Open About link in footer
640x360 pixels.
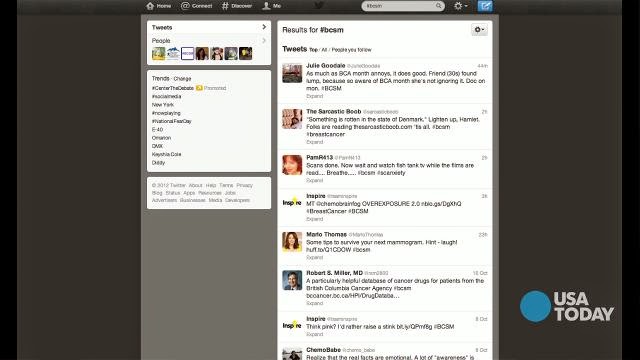(x=195, y=185)
